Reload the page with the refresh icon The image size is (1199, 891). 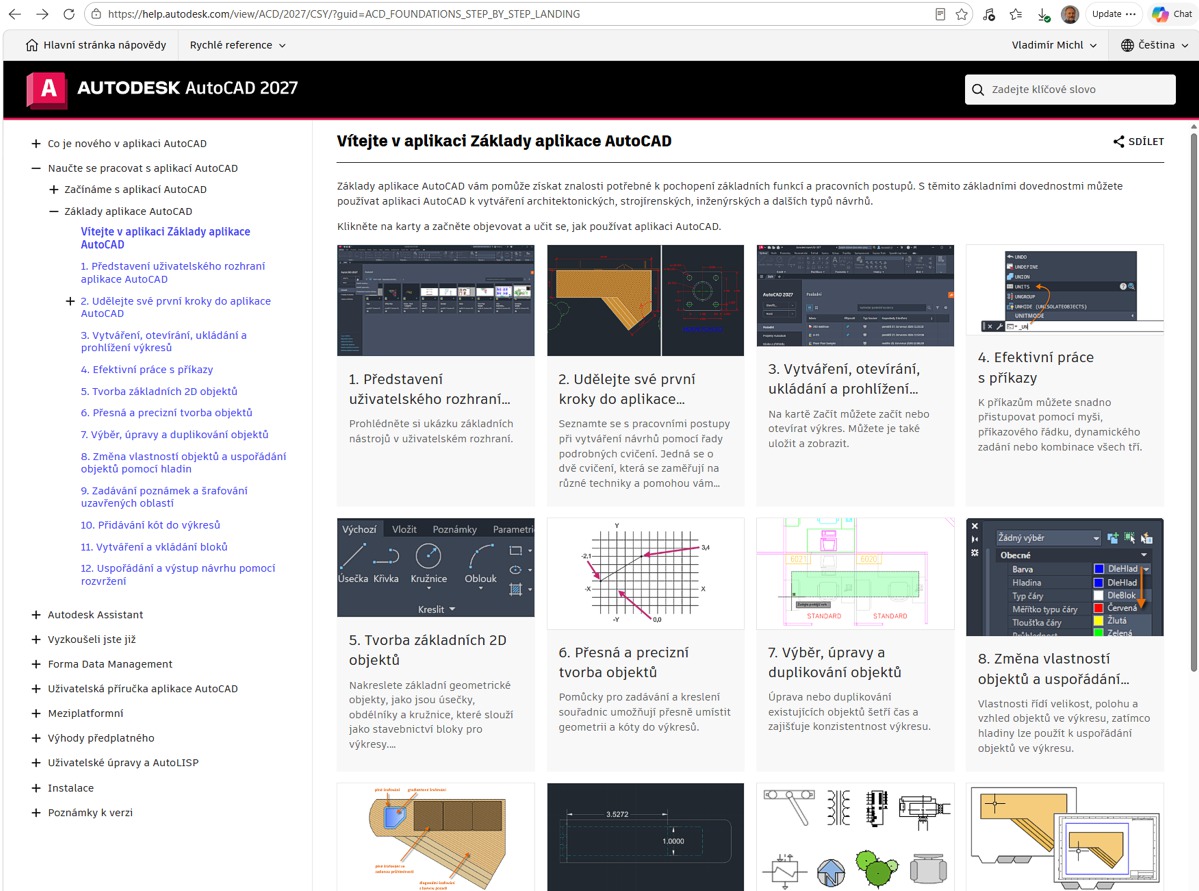click(x=69, y=14)
